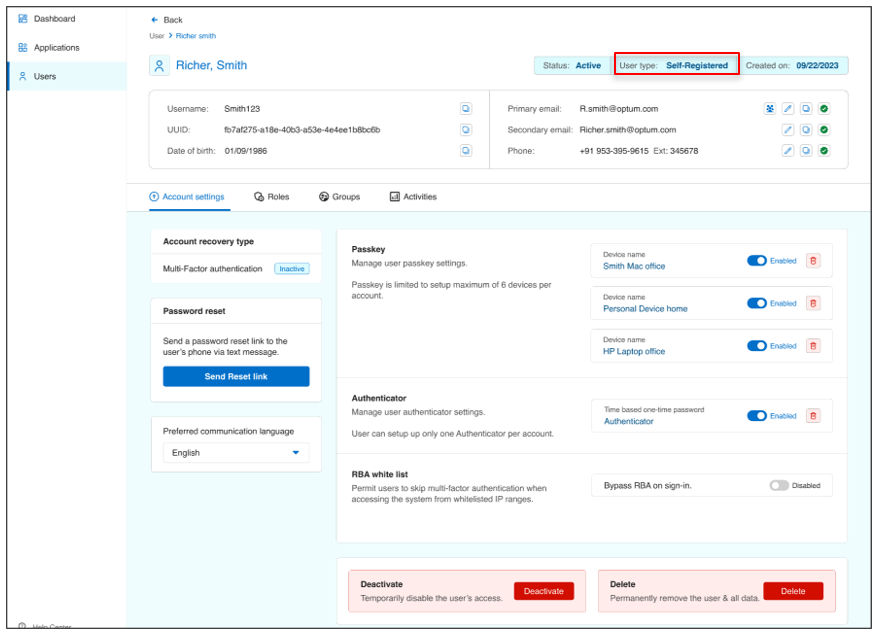This screenshot has width=874, height=634.
Task: Click the Personal Device home device name
Action: [645, 309]
